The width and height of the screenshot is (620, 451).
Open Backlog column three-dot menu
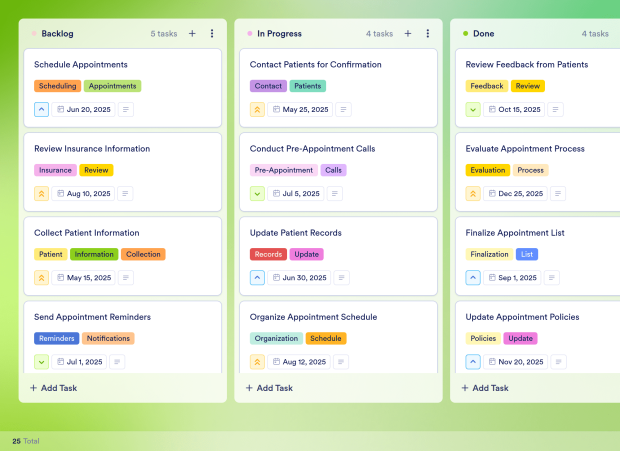[x=212, y=34]
